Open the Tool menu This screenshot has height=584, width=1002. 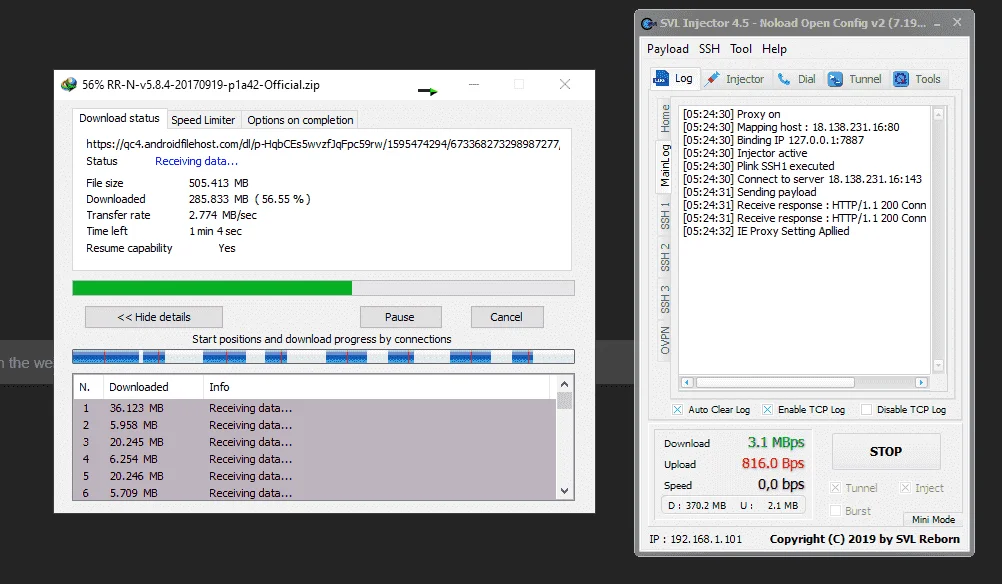pyautogui.click(x=741, y=49)
